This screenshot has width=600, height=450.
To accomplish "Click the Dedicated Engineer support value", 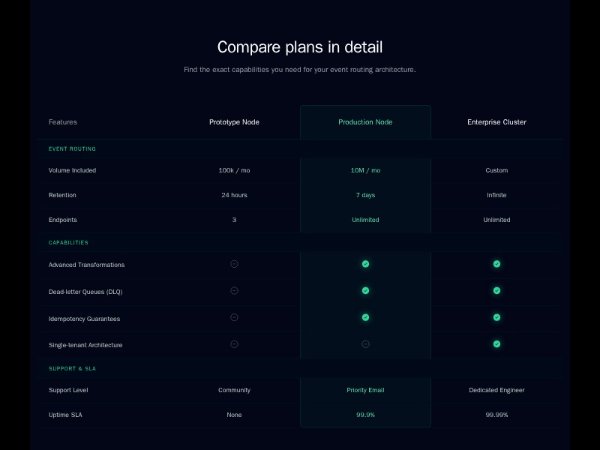I will (496, 390).
